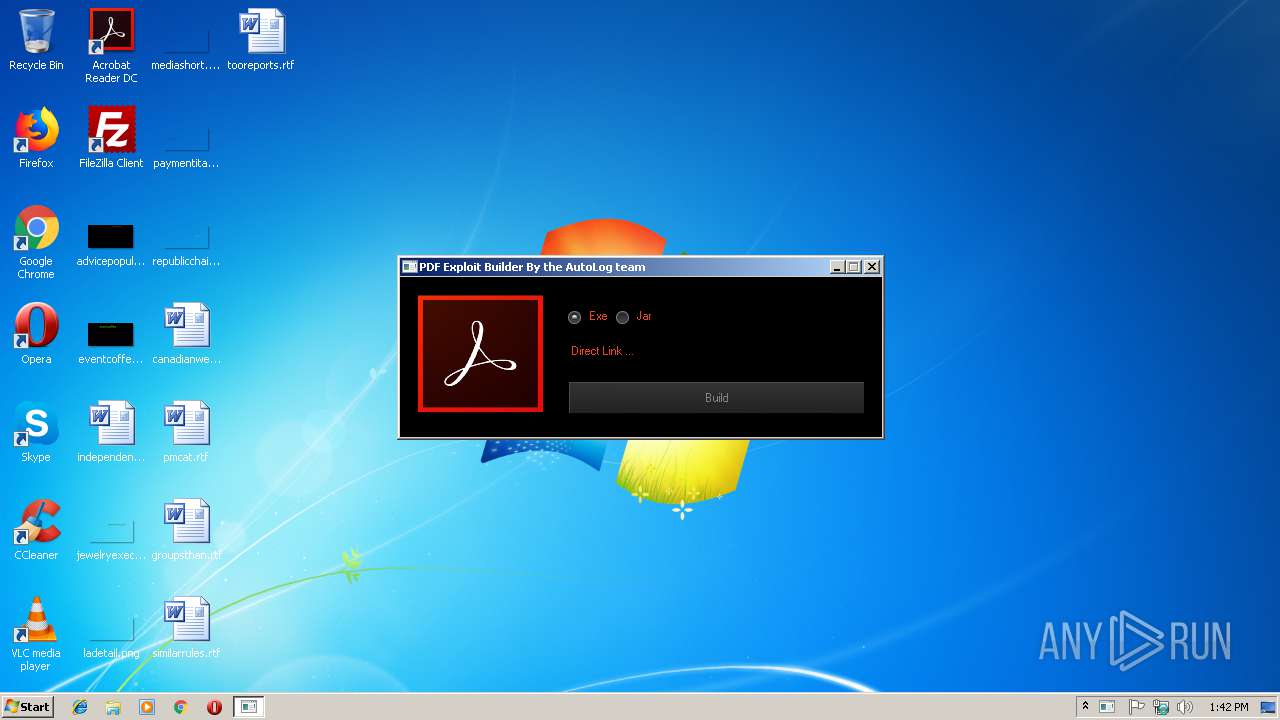Select the VLC media player shortcut
This screenshot has width=1280, height=720.
[x=36, y=634]
